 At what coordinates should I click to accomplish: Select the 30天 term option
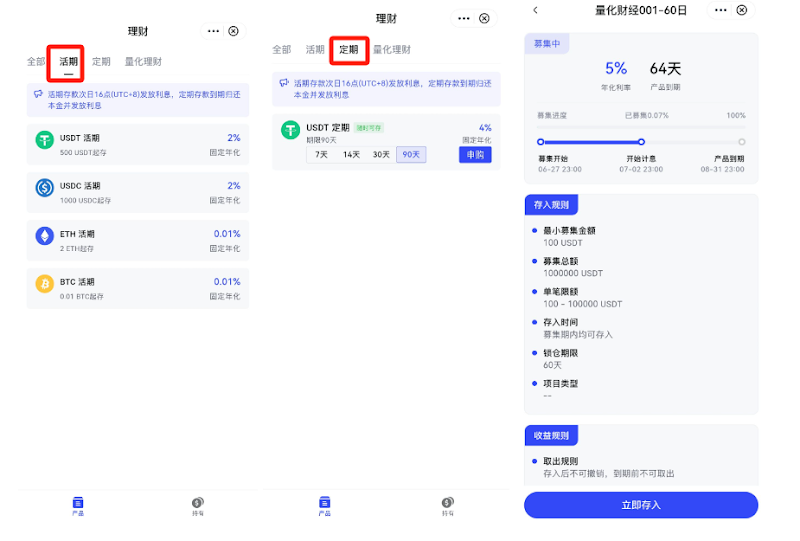pos(381,154)
